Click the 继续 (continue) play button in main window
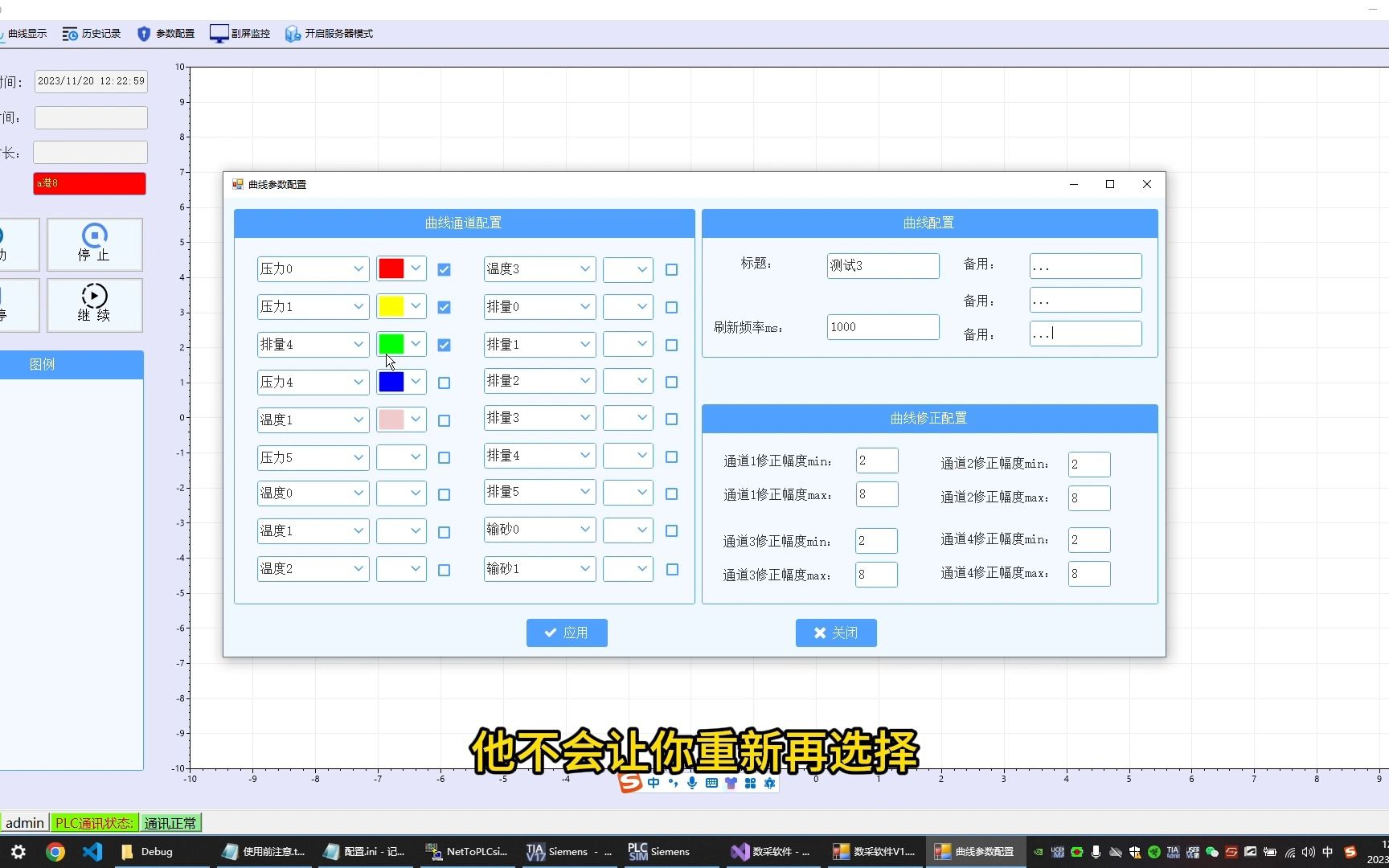The height and width of the screenshot is (868, 1389). point(94,305)
